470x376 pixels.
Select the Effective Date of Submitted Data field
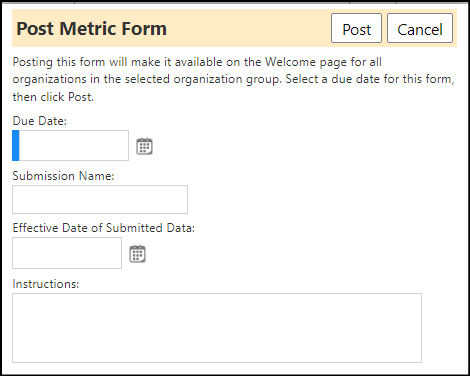click(x=67, y=253)
